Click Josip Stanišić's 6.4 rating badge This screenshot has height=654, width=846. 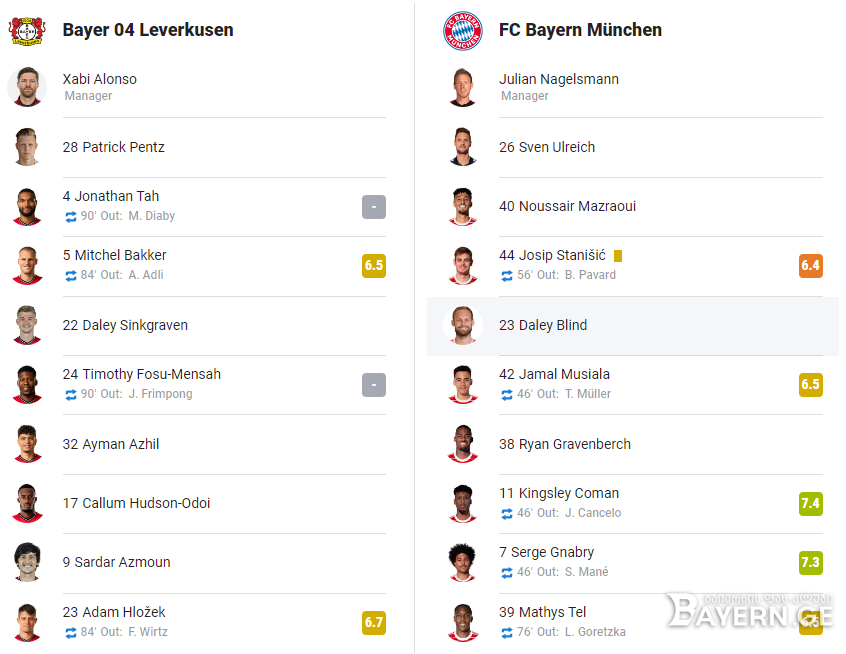click(810, 265)
